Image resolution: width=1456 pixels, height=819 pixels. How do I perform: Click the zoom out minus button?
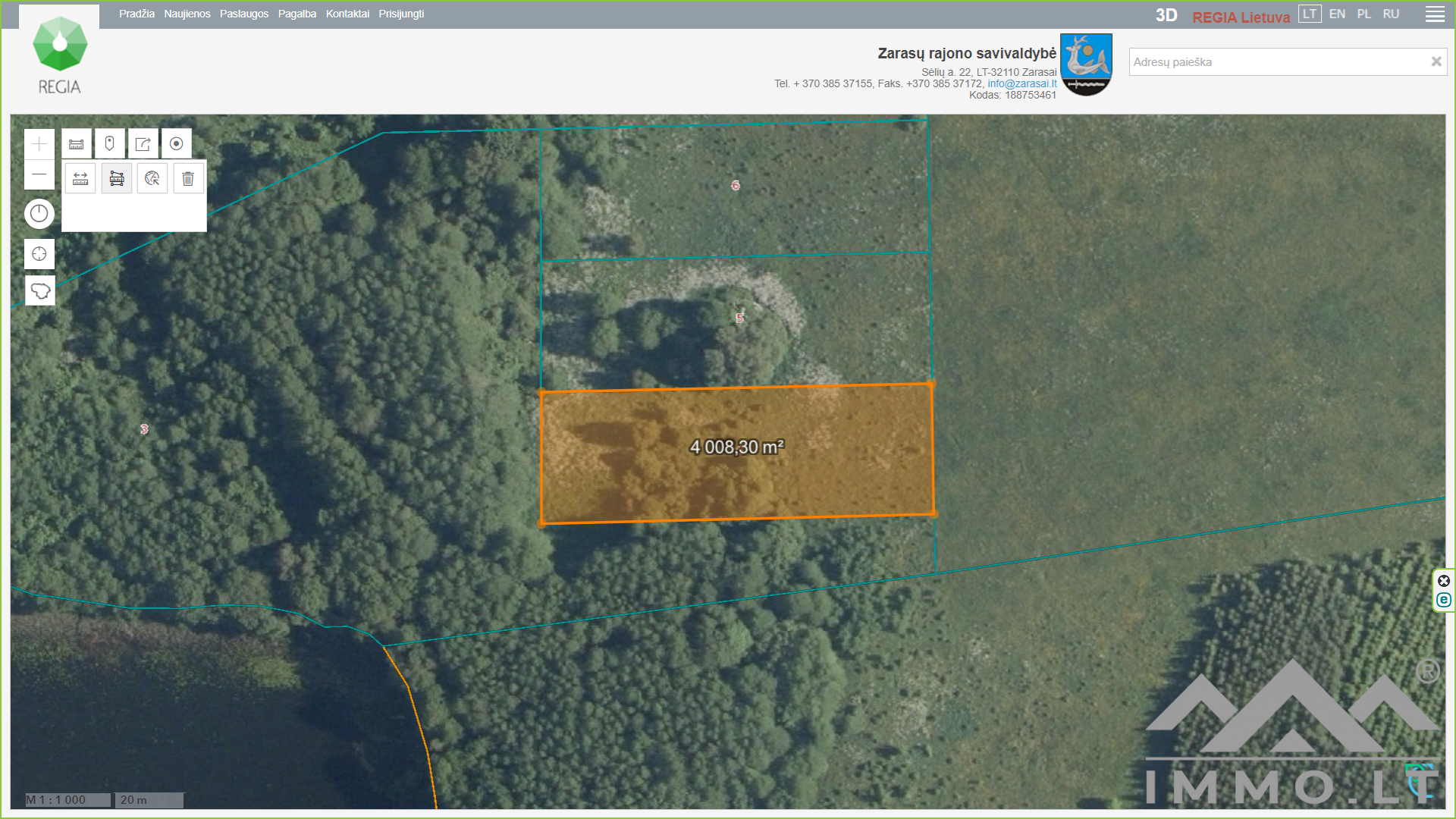click(39, 174)
